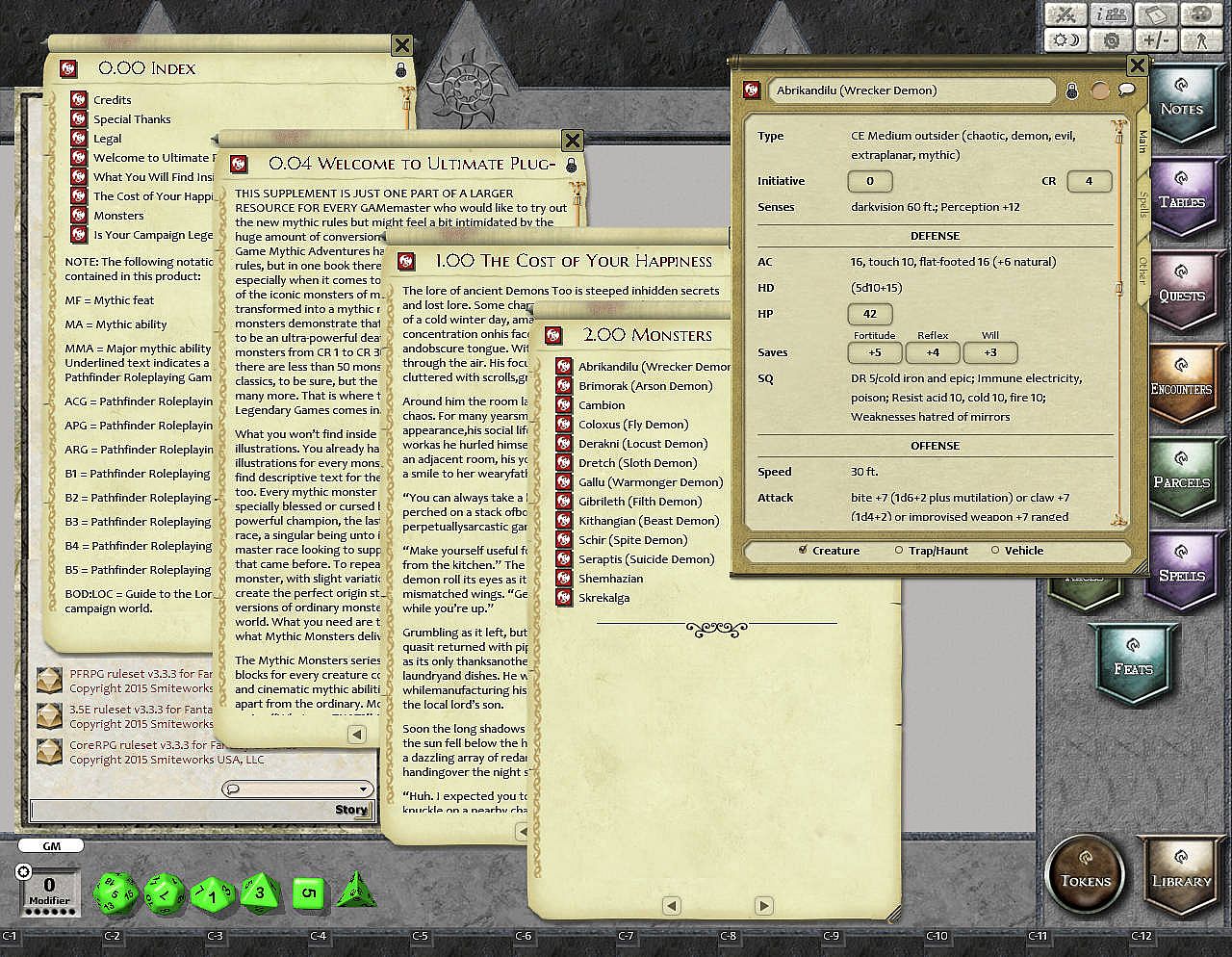Open the Party Sheet icon
Image resolution: width=1232 pixels, height=957 pixels.
point(1112,14)
